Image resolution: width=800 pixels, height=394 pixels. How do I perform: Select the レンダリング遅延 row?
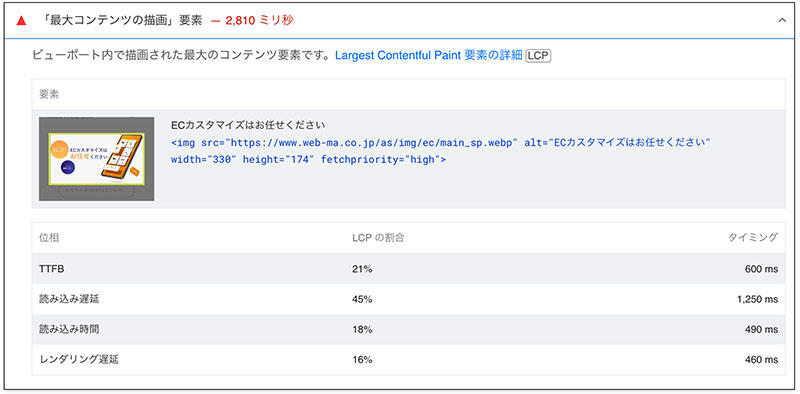tap(408, 360)
